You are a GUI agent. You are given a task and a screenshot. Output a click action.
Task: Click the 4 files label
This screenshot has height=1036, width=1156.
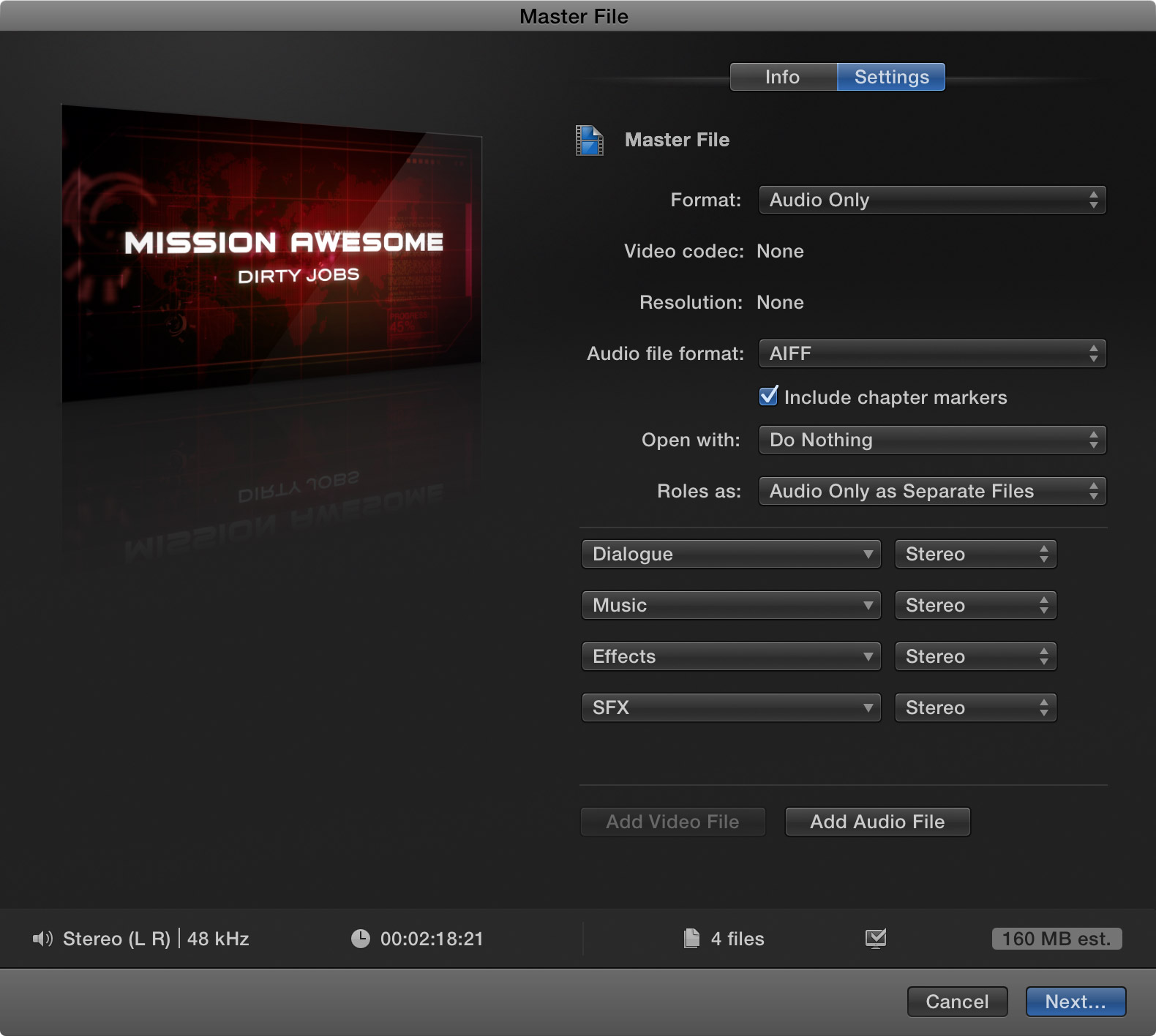(x=737, y=939)
